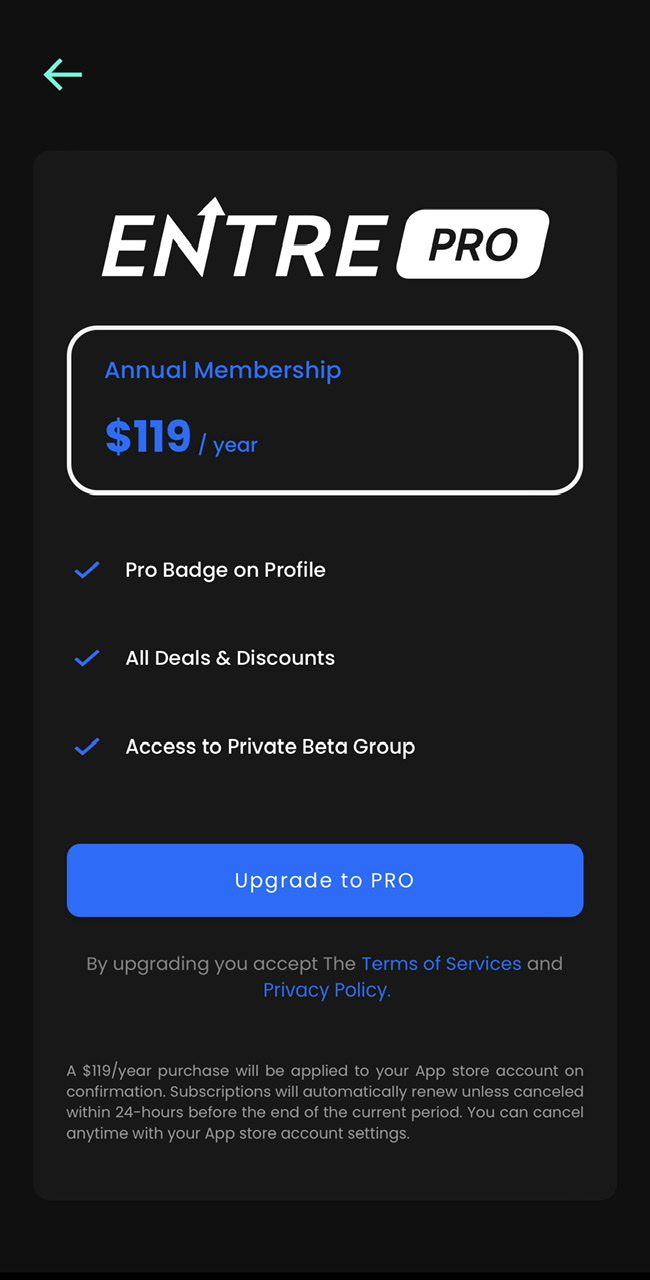Tap 'By upgrading you accept The' text
This screenshot has width=650, height=1280.
pyautogui.click(x=221, y=964)
